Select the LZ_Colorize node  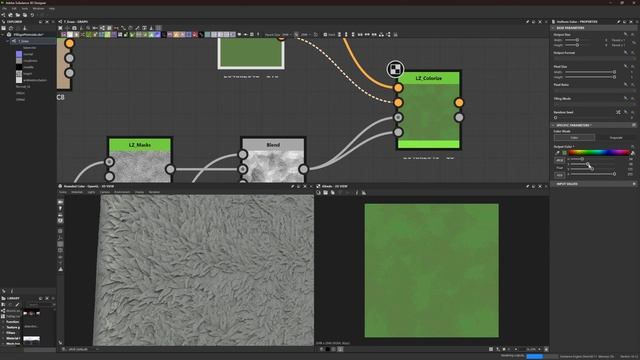click(429, 110)
